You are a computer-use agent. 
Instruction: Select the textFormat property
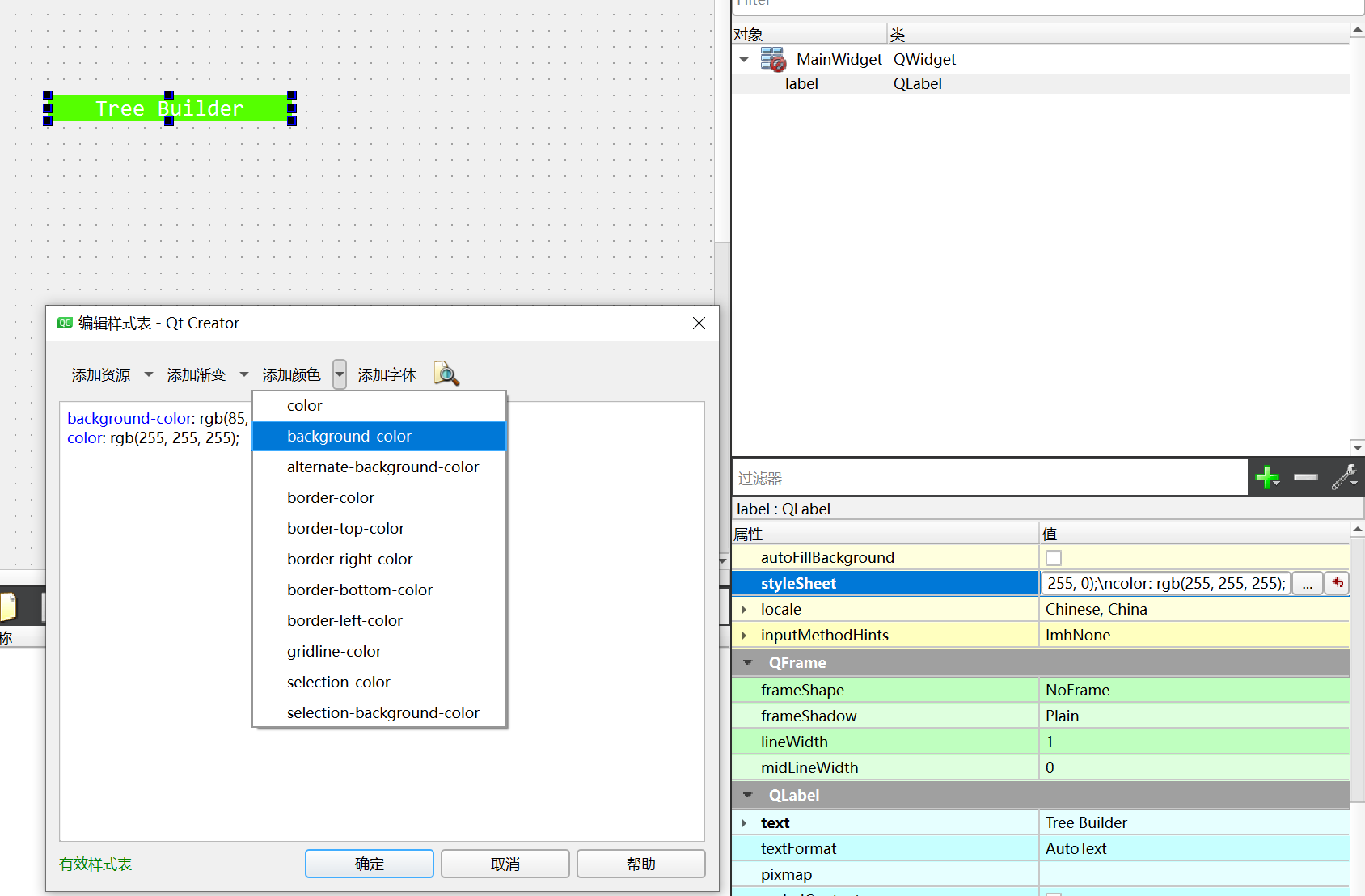(885, 848)
